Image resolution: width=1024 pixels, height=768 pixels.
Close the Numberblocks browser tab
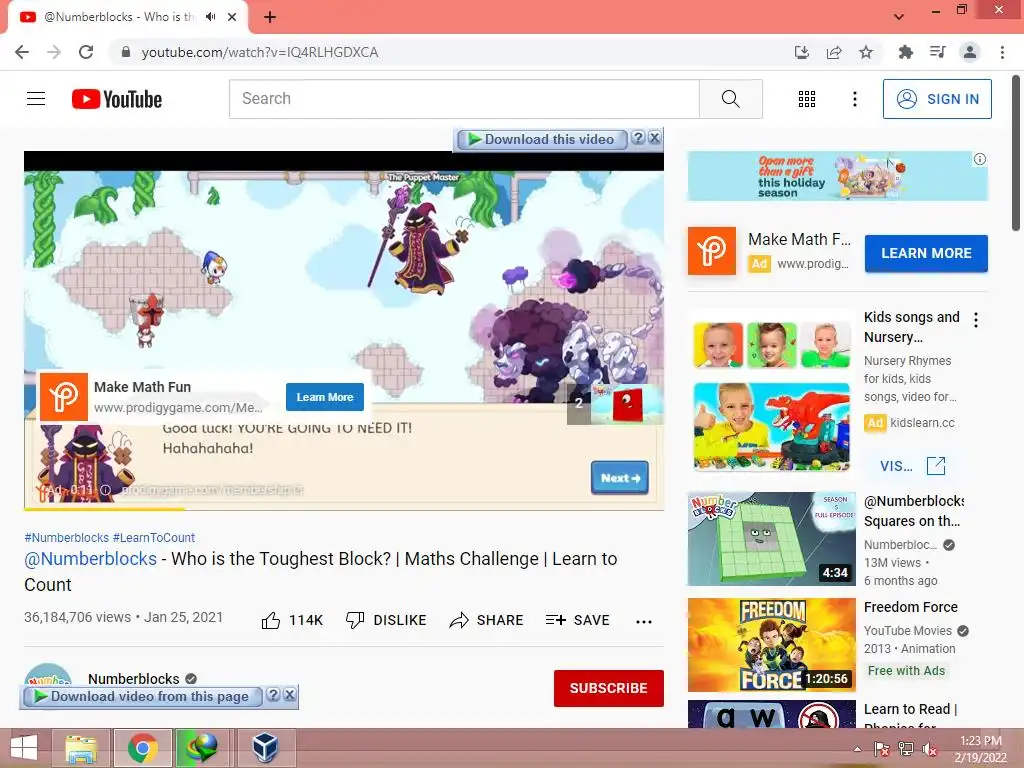tap(232, 17)
